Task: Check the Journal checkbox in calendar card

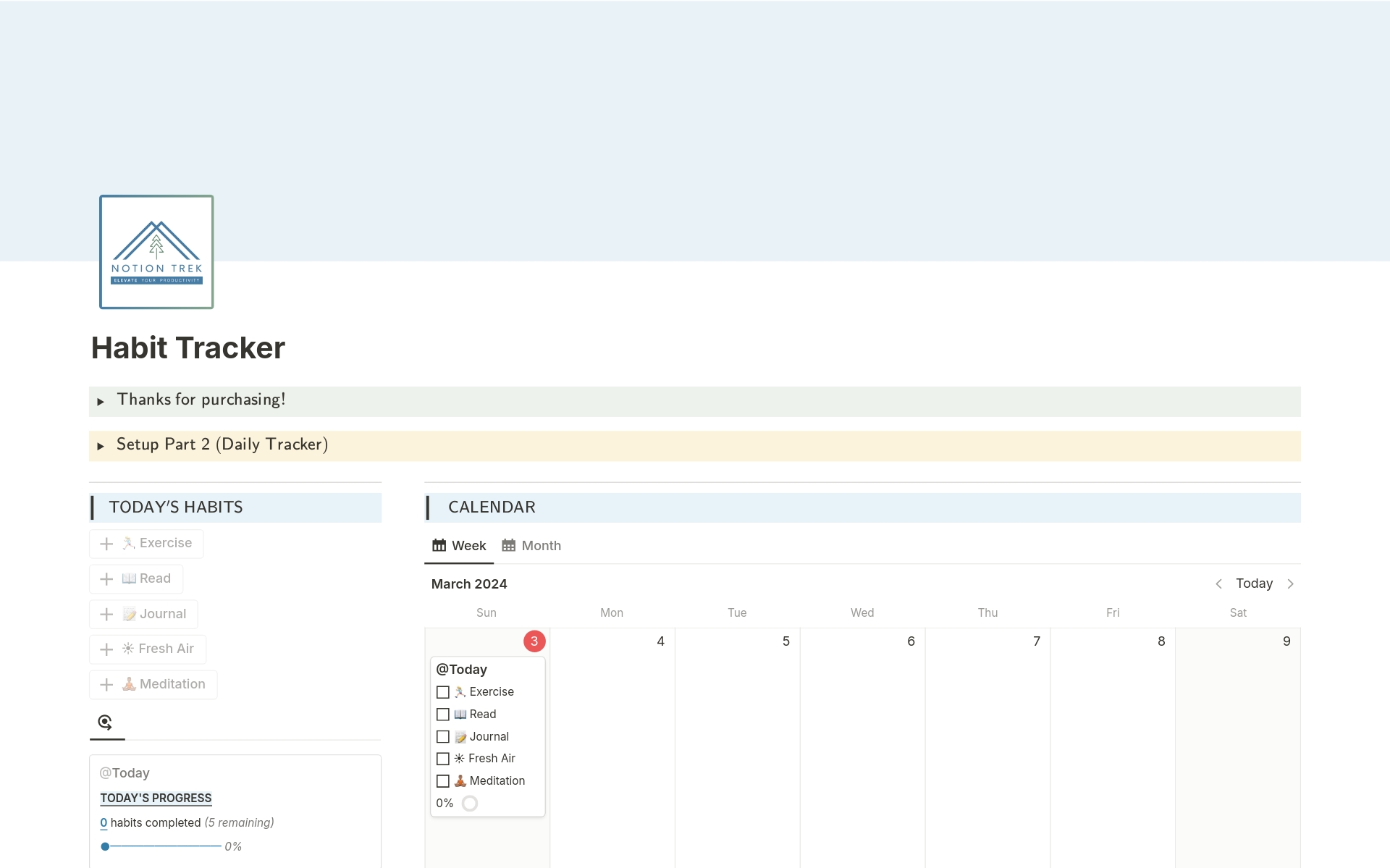Action: click(x=443, y=737)
